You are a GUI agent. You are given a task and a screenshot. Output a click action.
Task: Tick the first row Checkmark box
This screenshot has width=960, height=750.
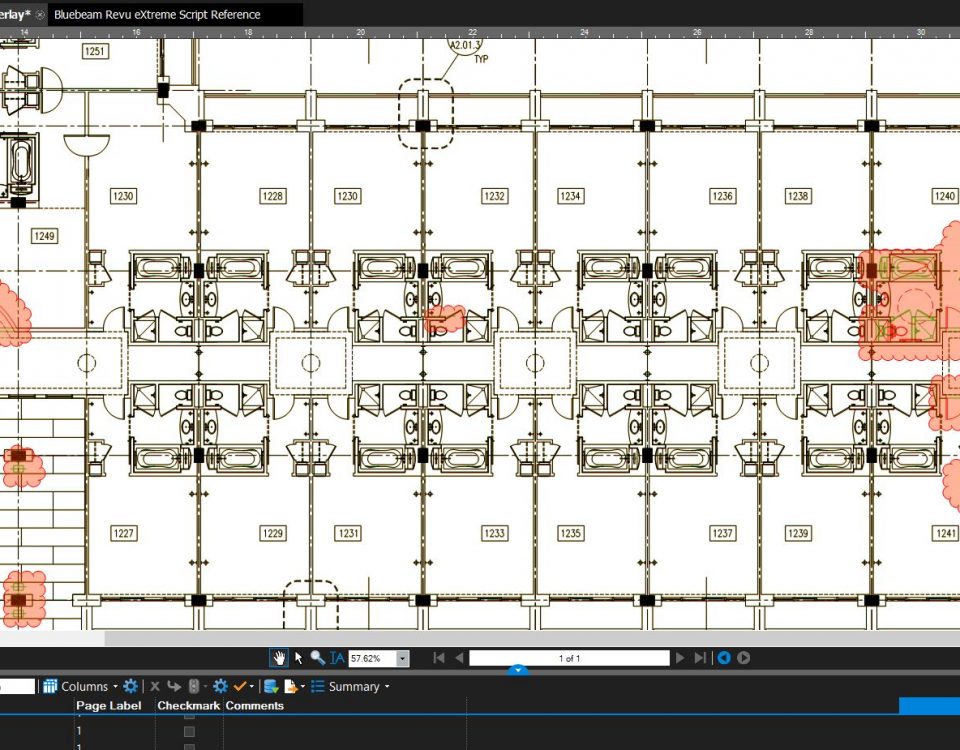point(189,732)
